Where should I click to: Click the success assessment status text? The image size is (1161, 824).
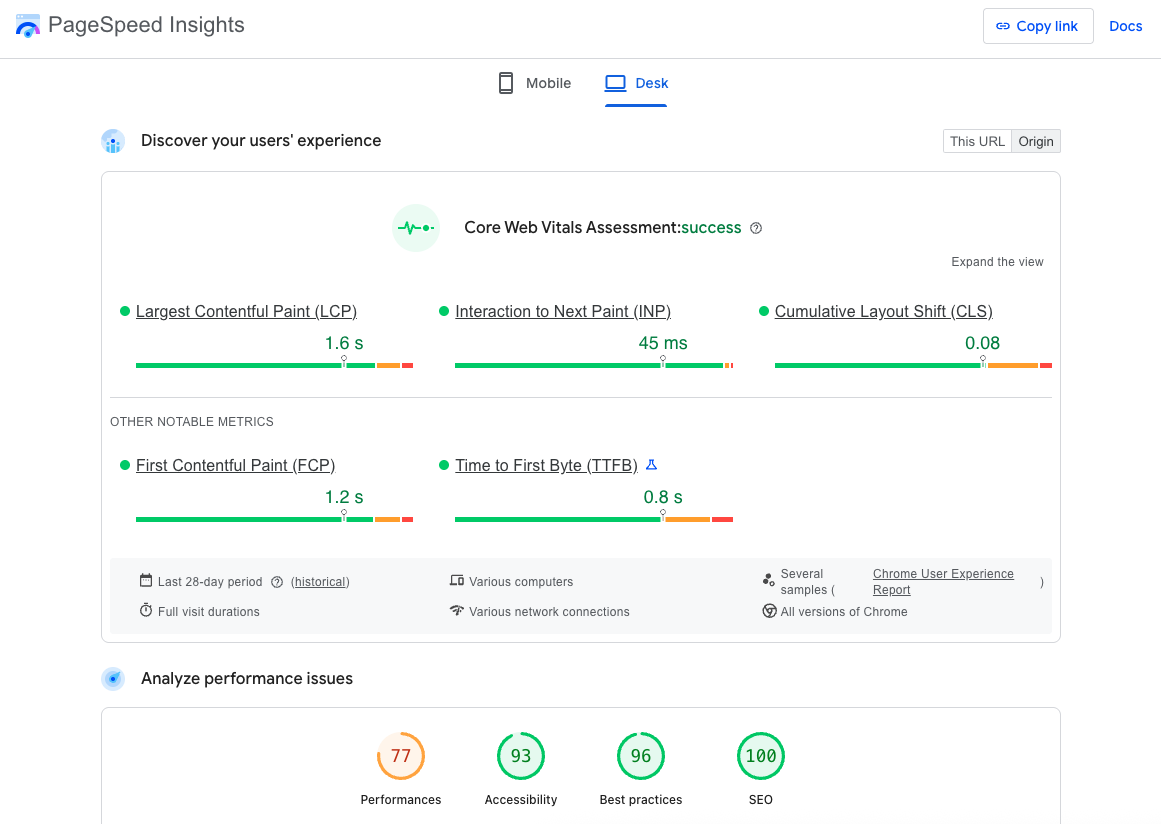tap(711, 228)
